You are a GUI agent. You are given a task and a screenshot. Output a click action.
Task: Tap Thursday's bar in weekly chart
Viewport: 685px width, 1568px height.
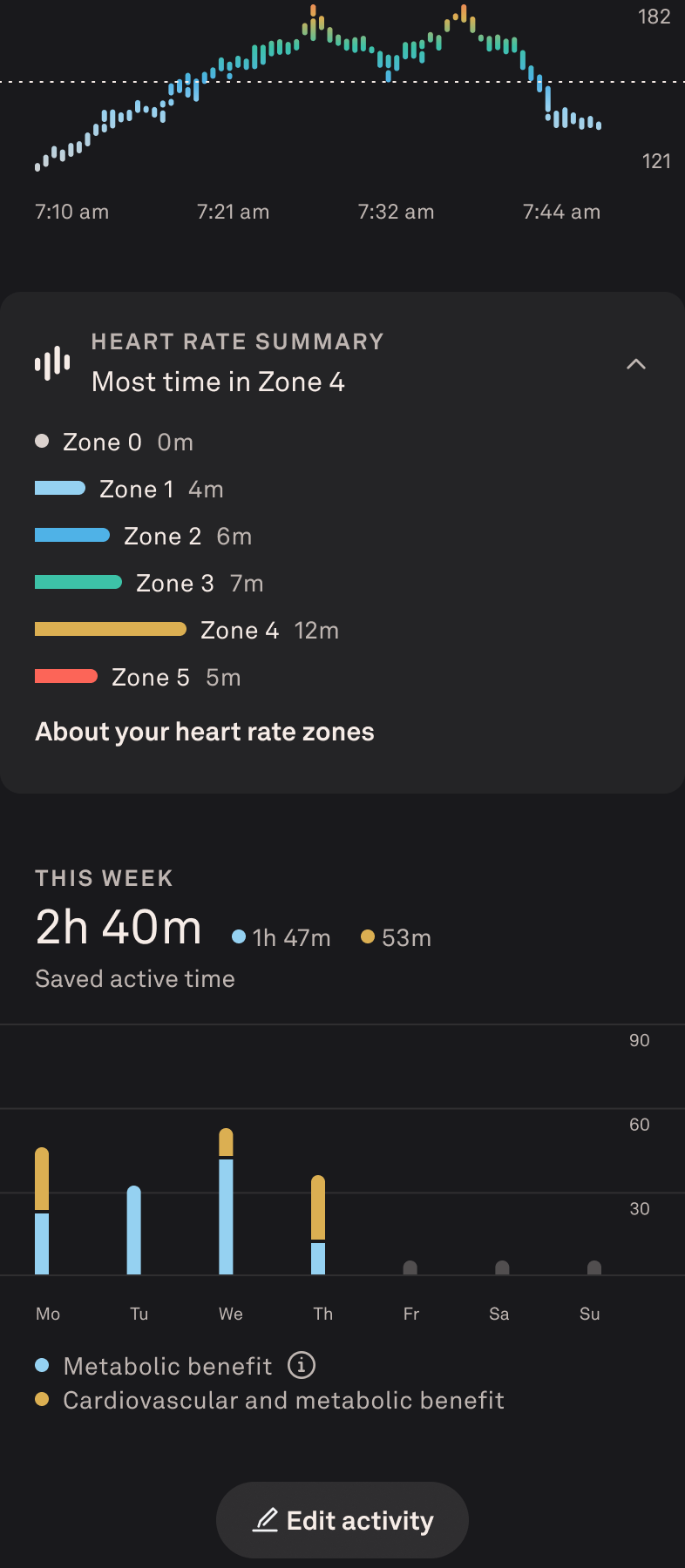click(x=318, y=1224)
